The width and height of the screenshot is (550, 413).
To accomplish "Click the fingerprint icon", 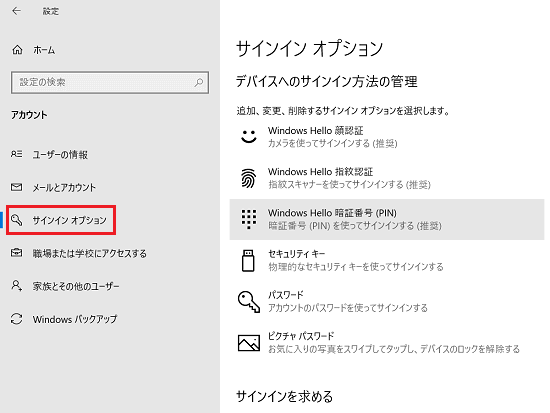I will point(249,178).
